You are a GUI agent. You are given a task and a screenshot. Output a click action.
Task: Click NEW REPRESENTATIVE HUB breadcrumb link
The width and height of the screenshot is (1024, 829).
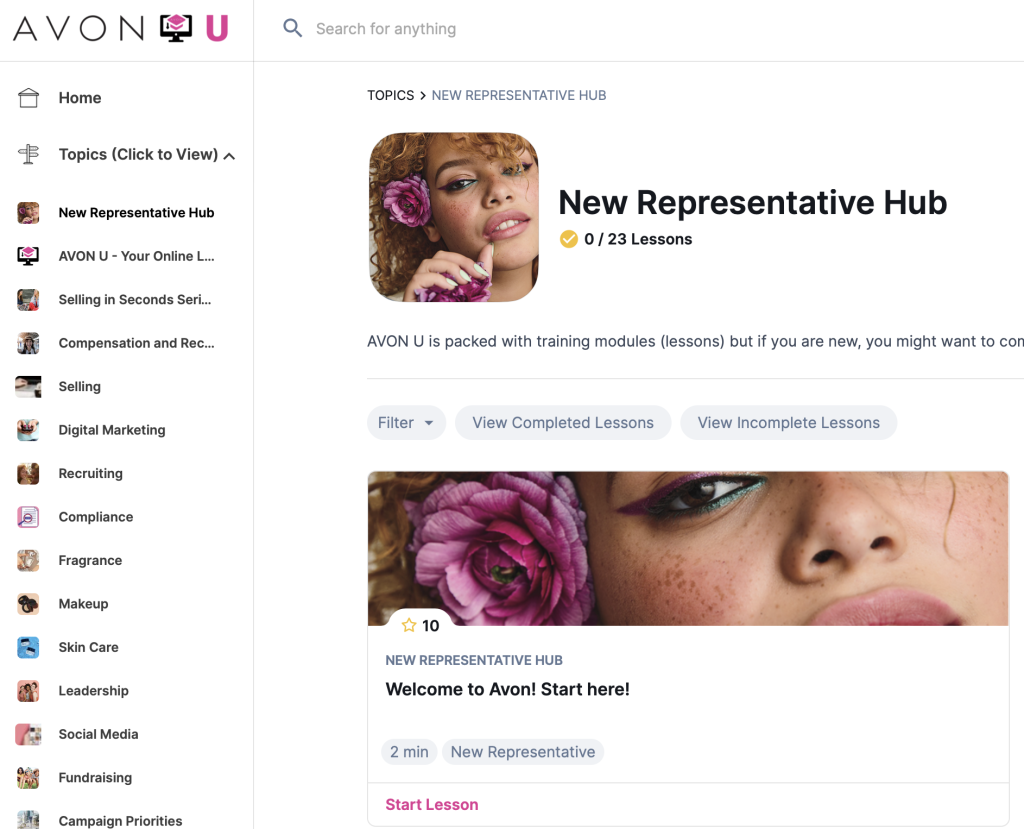click(519, 95)
